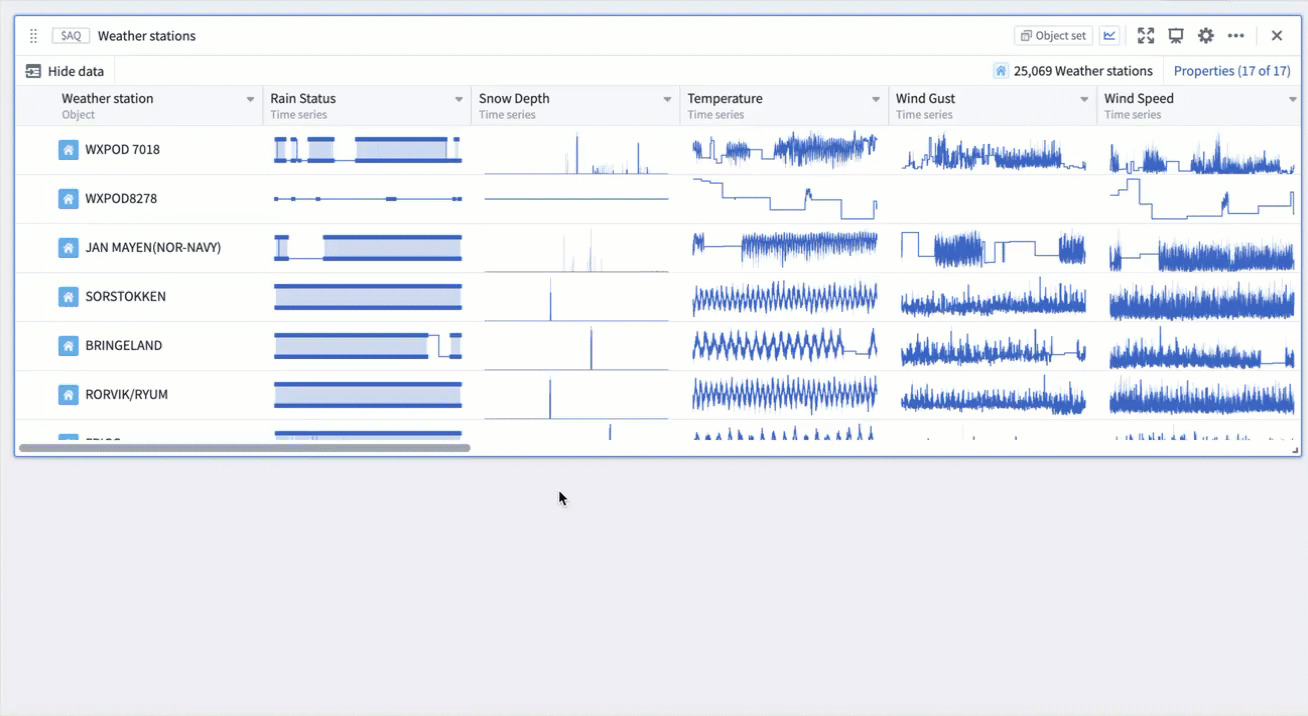Image resolution: width=1308 pixels, height=716 pixels.
Task: Open the Temperature column dropdown arrow
Action: pos(876,99)
